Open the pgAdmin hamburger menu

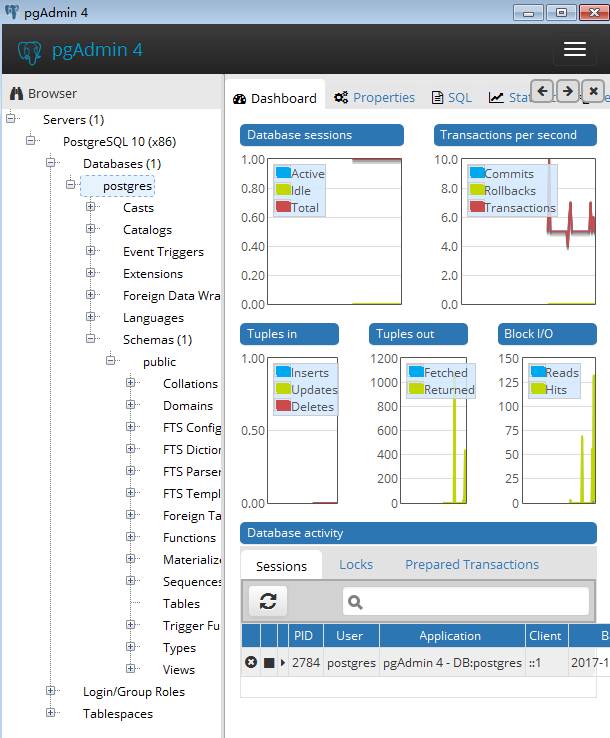coord(574,48)
